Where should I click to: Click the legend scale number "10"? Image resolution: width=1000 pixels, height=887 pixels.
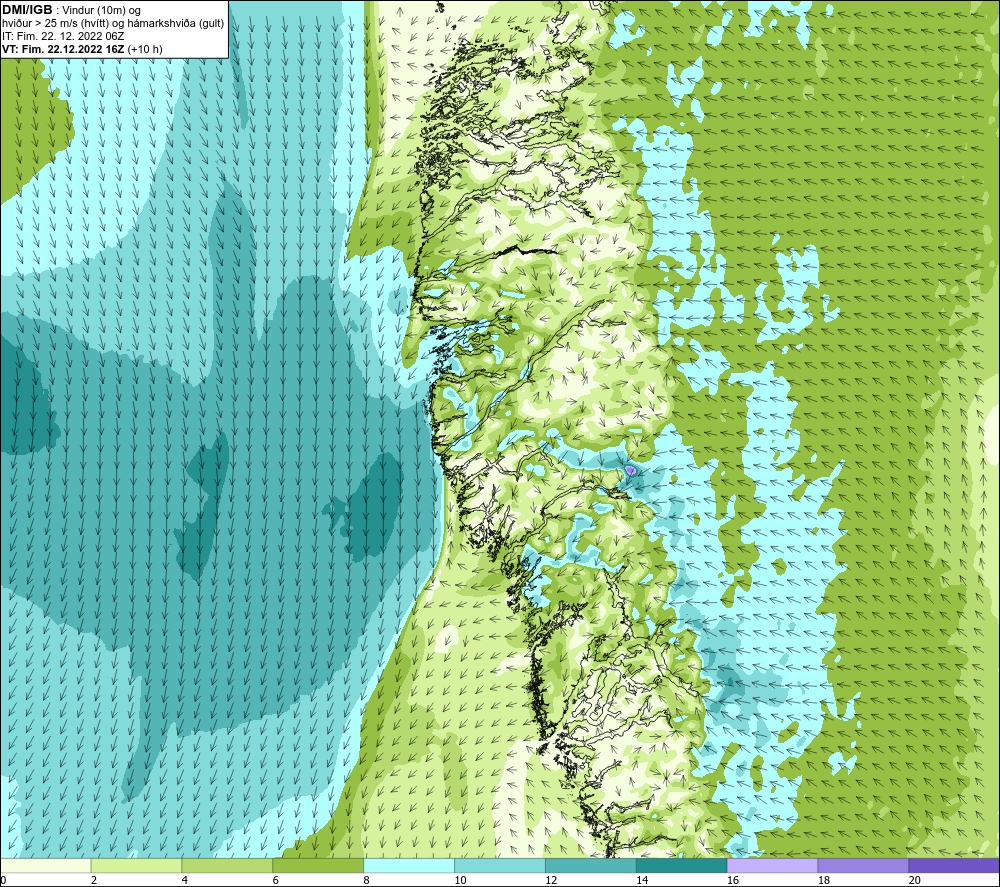click(460, 880)
